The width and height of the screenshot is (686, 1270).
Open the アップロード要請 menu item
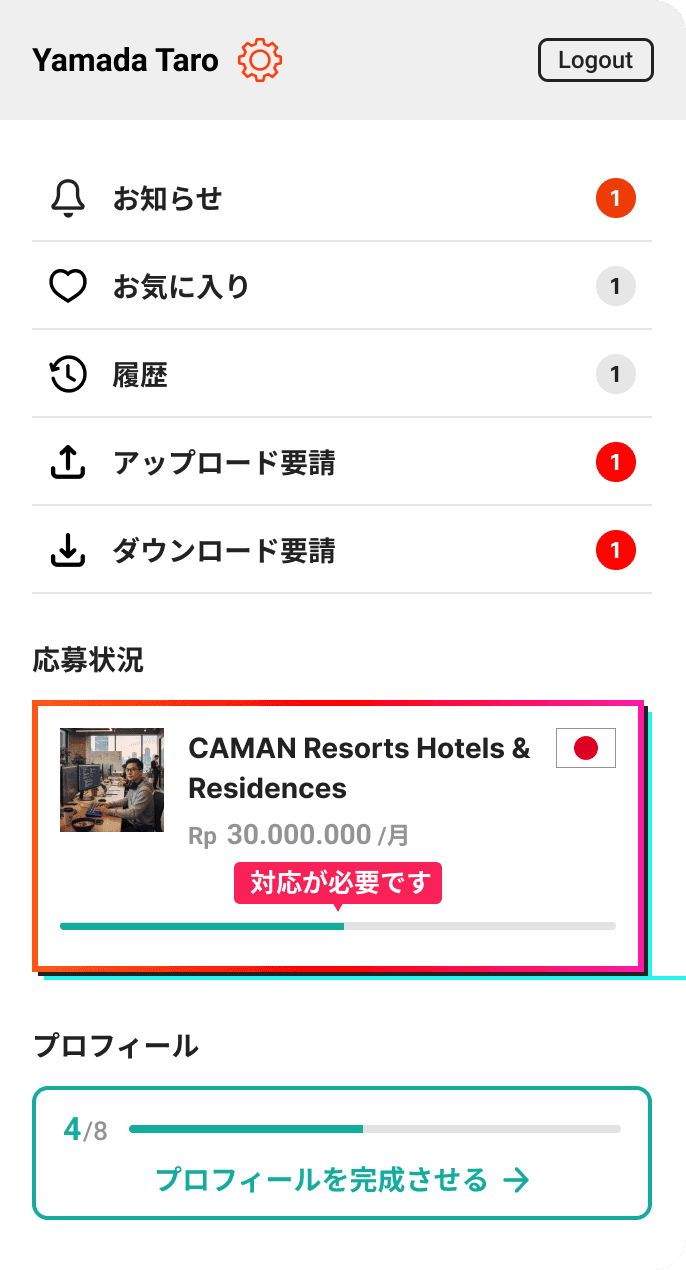click(x=342, y=463)
